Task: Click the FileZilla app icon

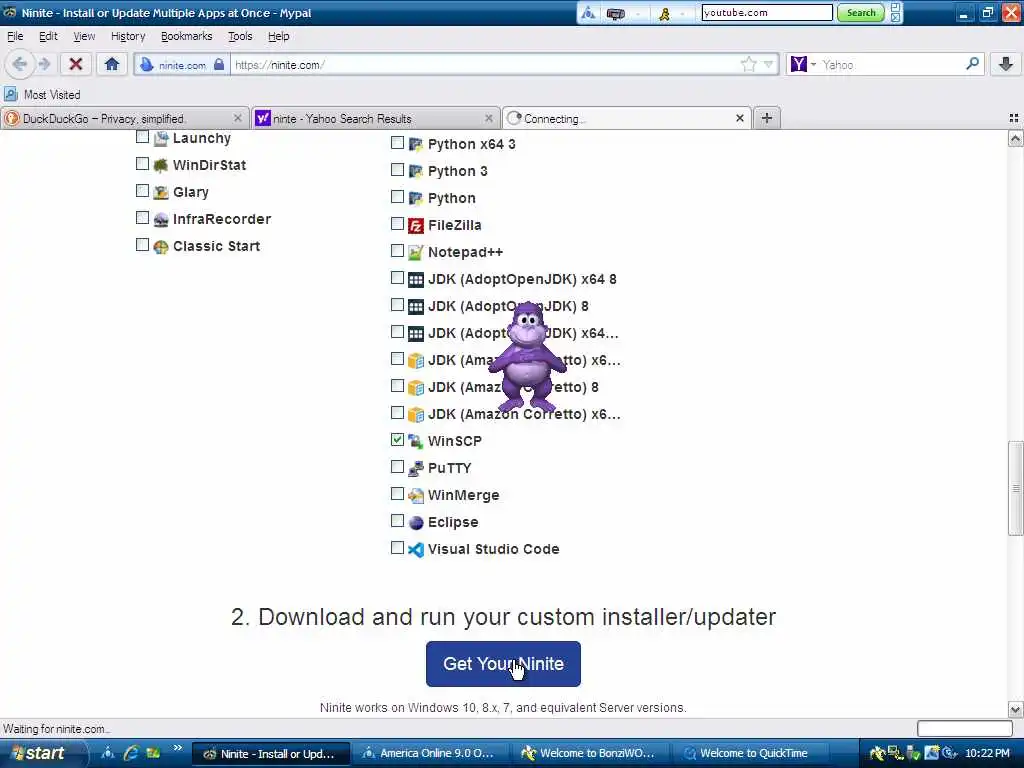Action: 416,225
